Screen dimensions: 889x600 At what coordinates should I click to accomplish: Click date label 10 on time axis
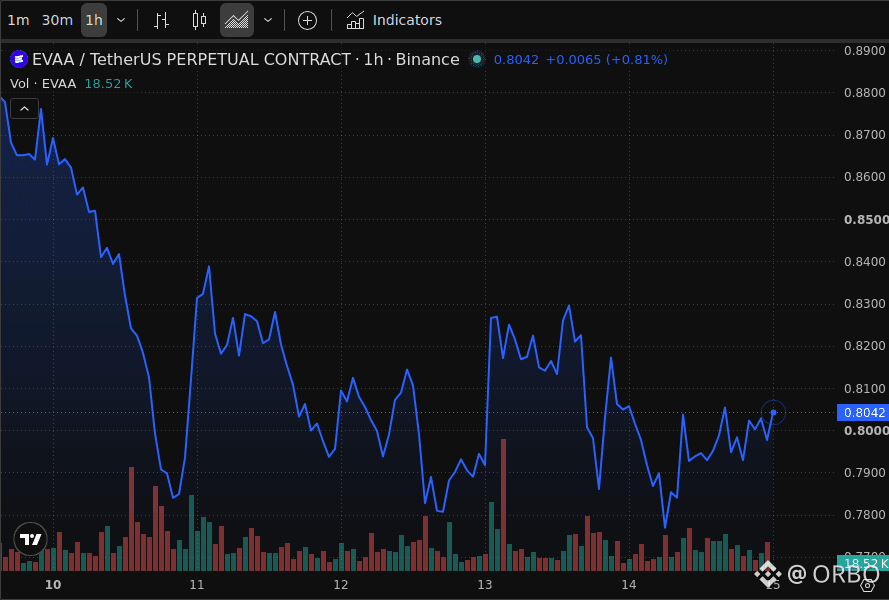[x=53, y=585]
